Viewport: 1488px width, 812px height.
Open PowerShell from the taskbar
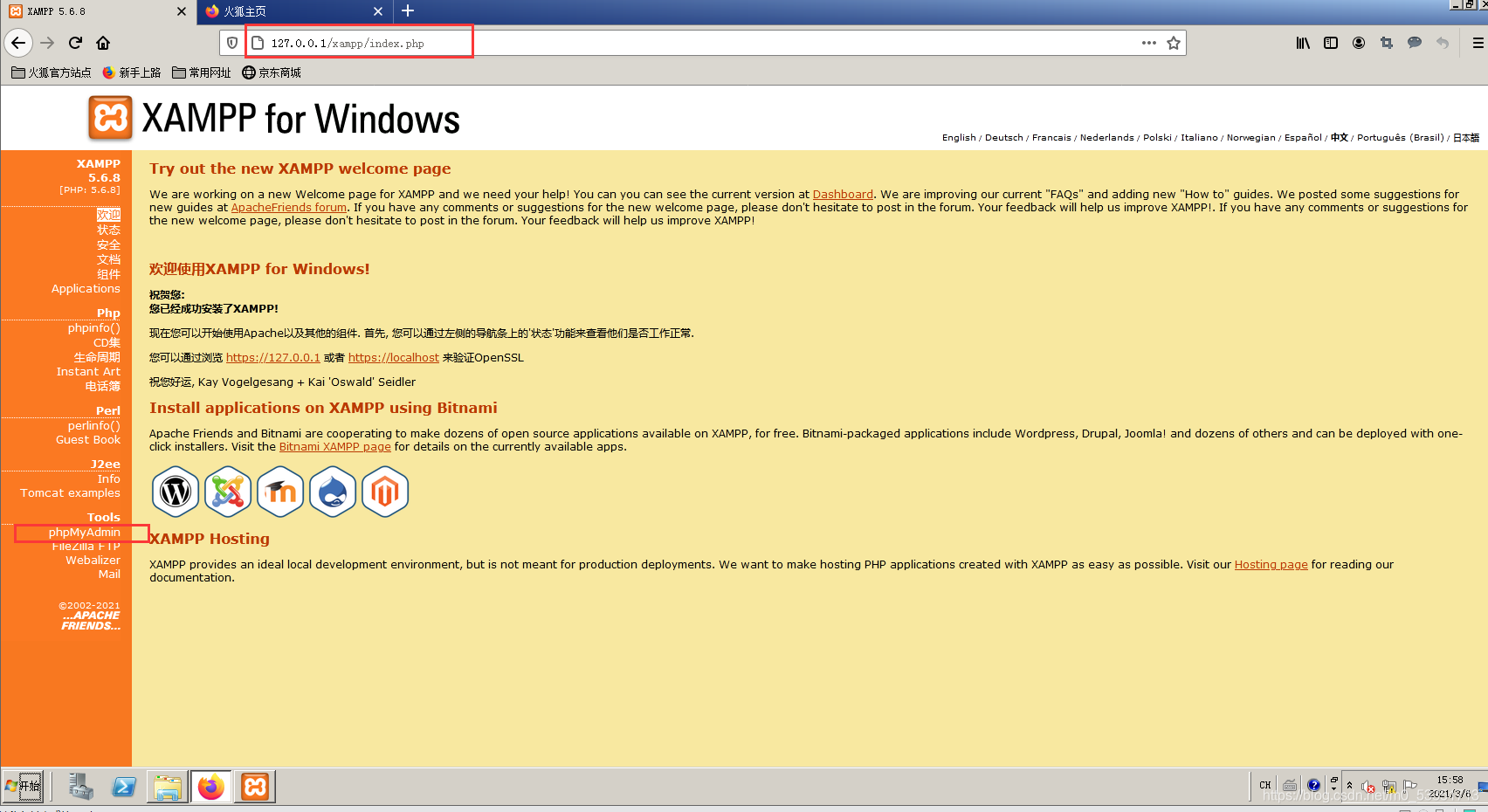[x=124, y=787]
